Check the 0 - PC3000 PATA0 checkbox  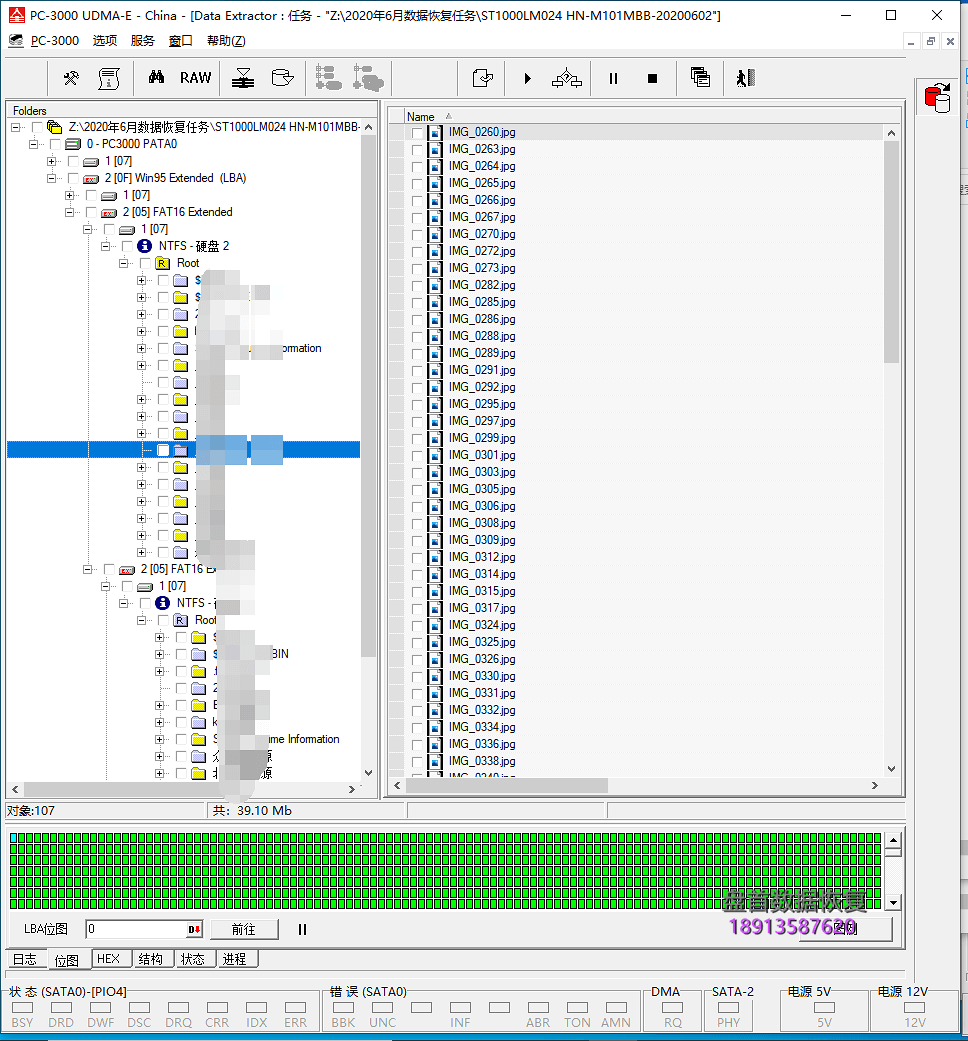55,144
